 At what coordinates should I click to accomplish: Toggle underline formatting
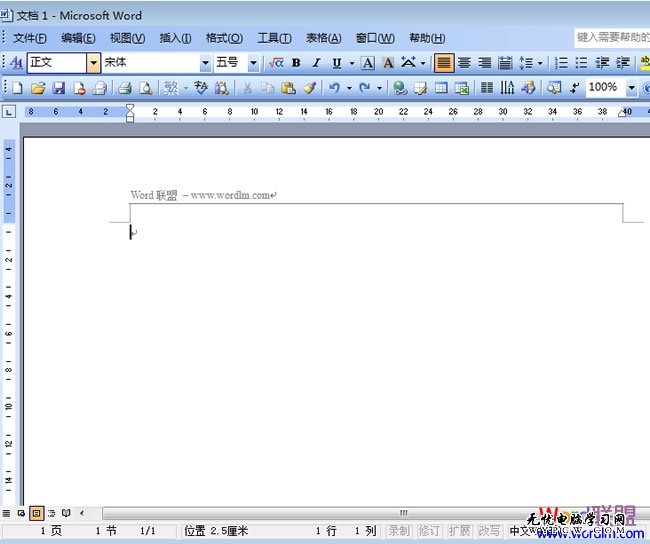click(x=337, y=63)
